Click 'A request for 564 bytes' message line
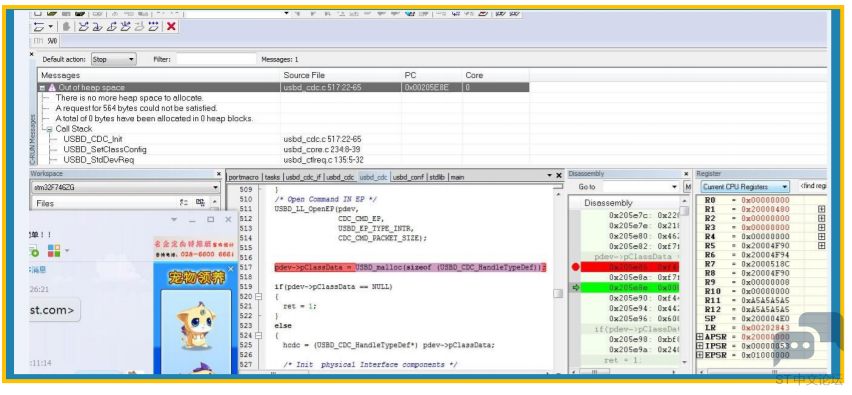 tap(136, 108)
